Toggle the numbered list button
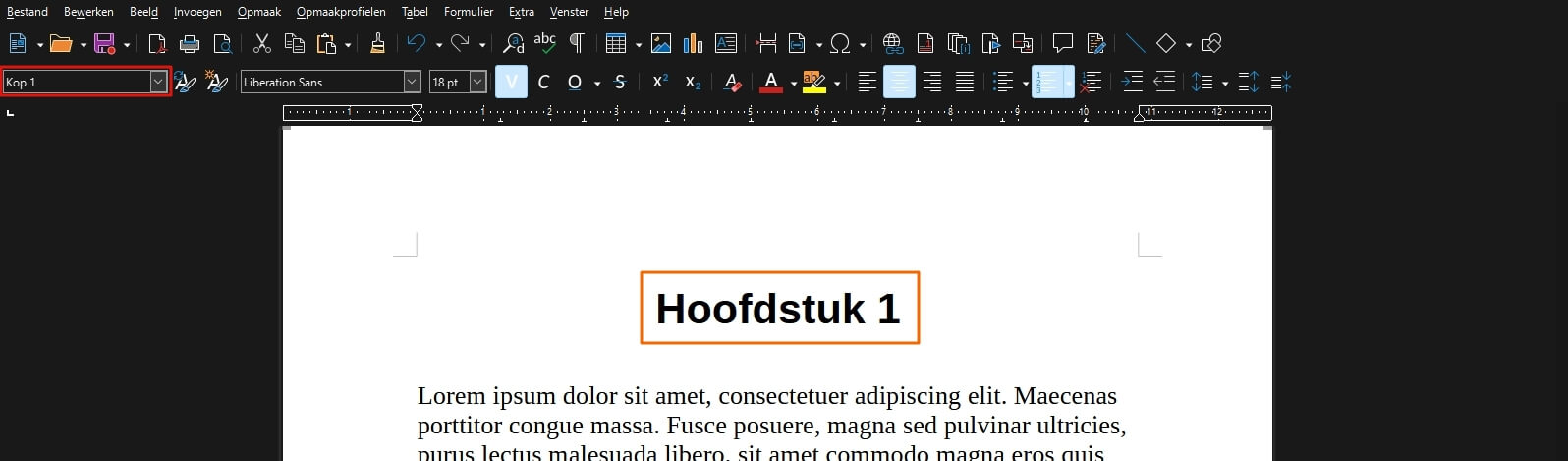Screen dimensions: 1568x461 [x=1045, y=83]
